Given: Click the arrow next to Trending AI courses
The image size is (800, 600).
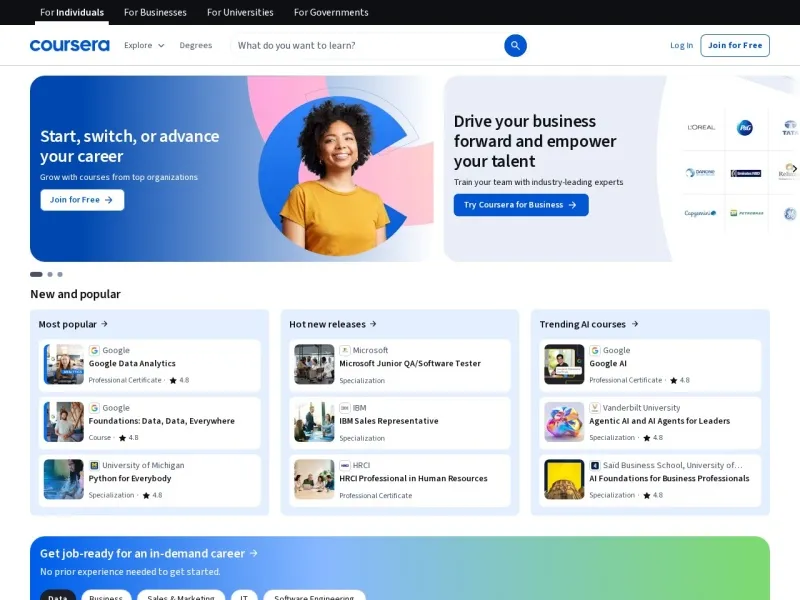Looking at the screenshot, I should click(635, 324).
